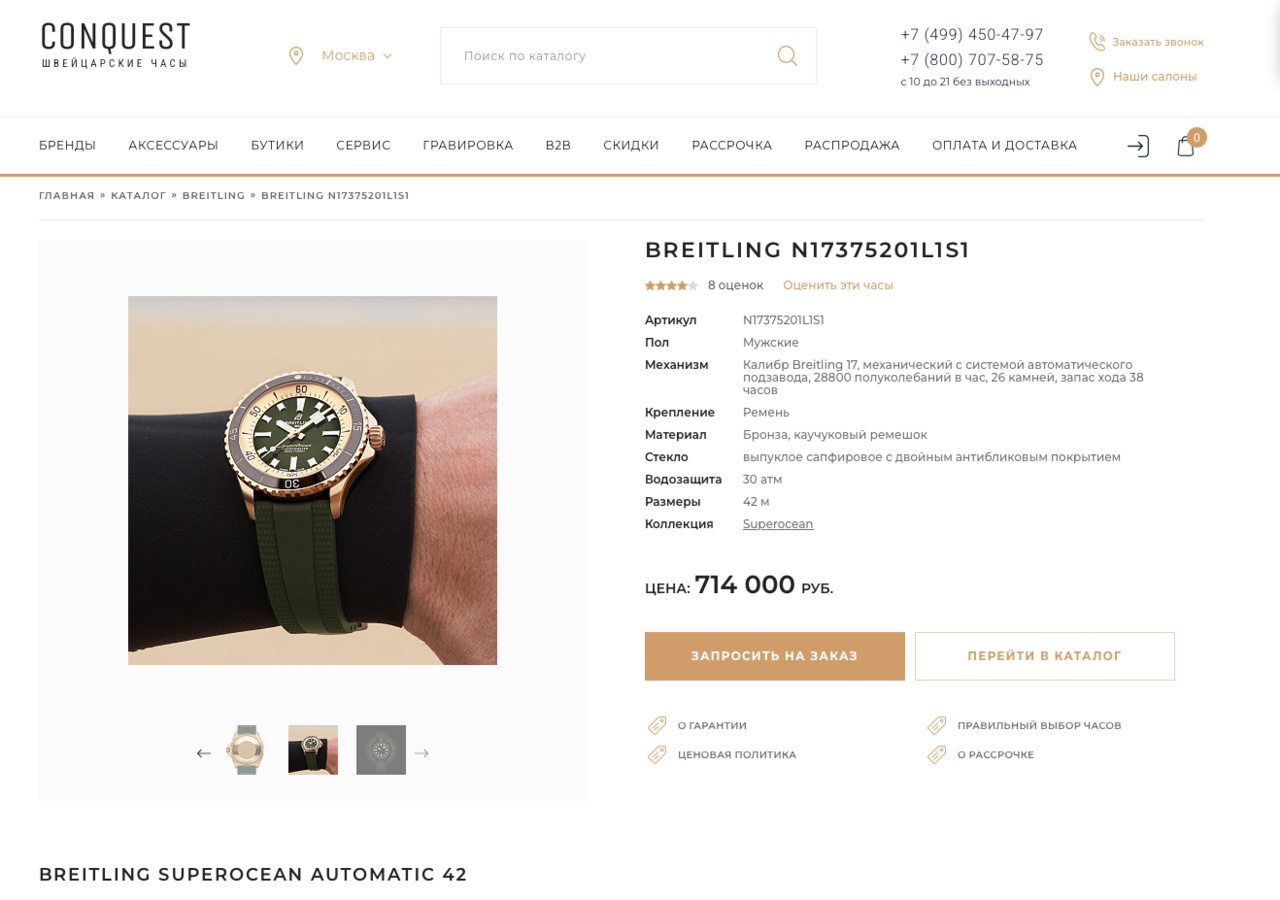Click the map pin beside Наши салоны
Viewport: 1280px width, 900px height.
click(x=1097, y=77)
